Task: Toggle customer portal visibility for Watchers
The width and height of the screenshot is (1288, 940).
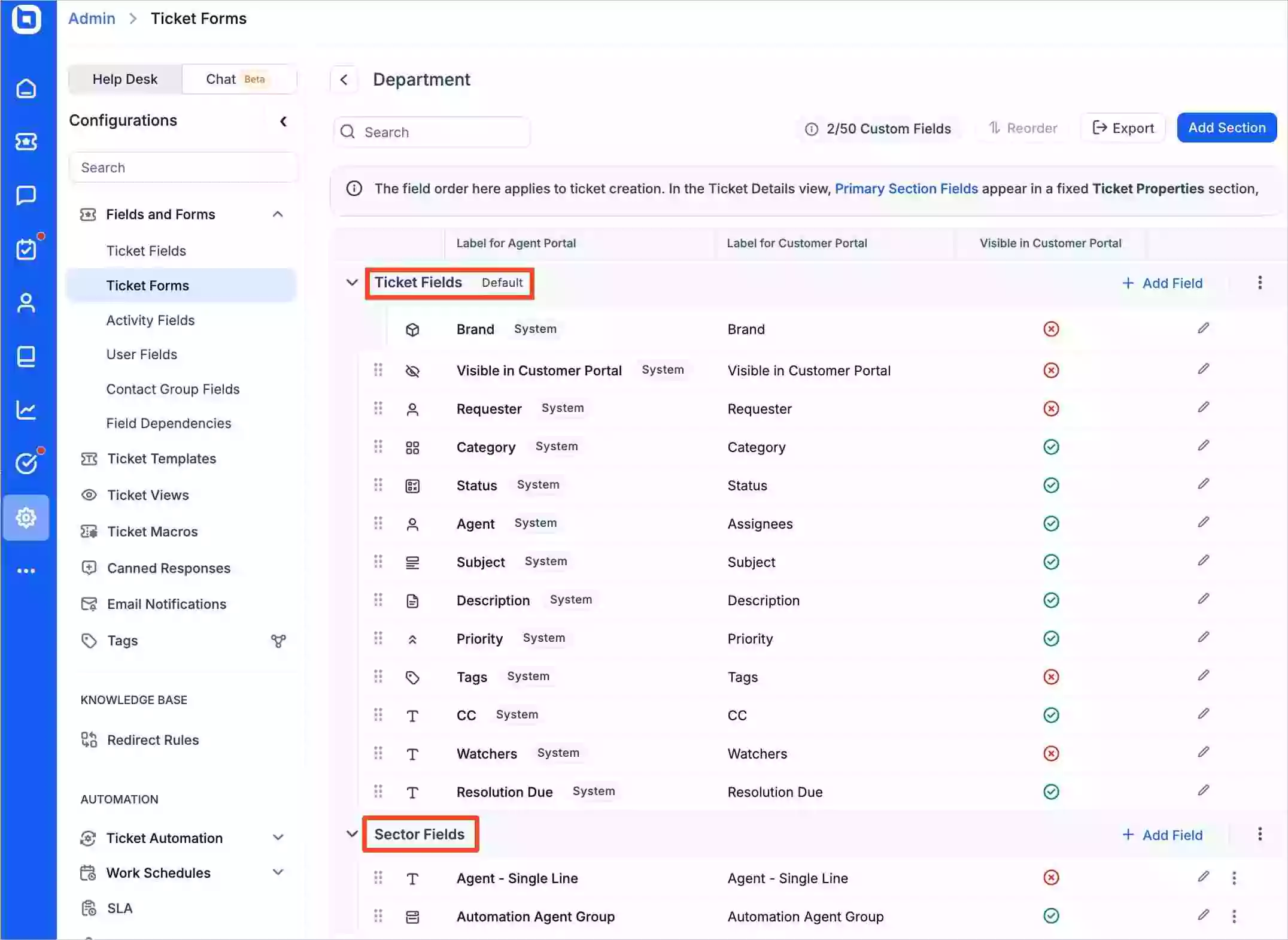Action: (1051, 753)
